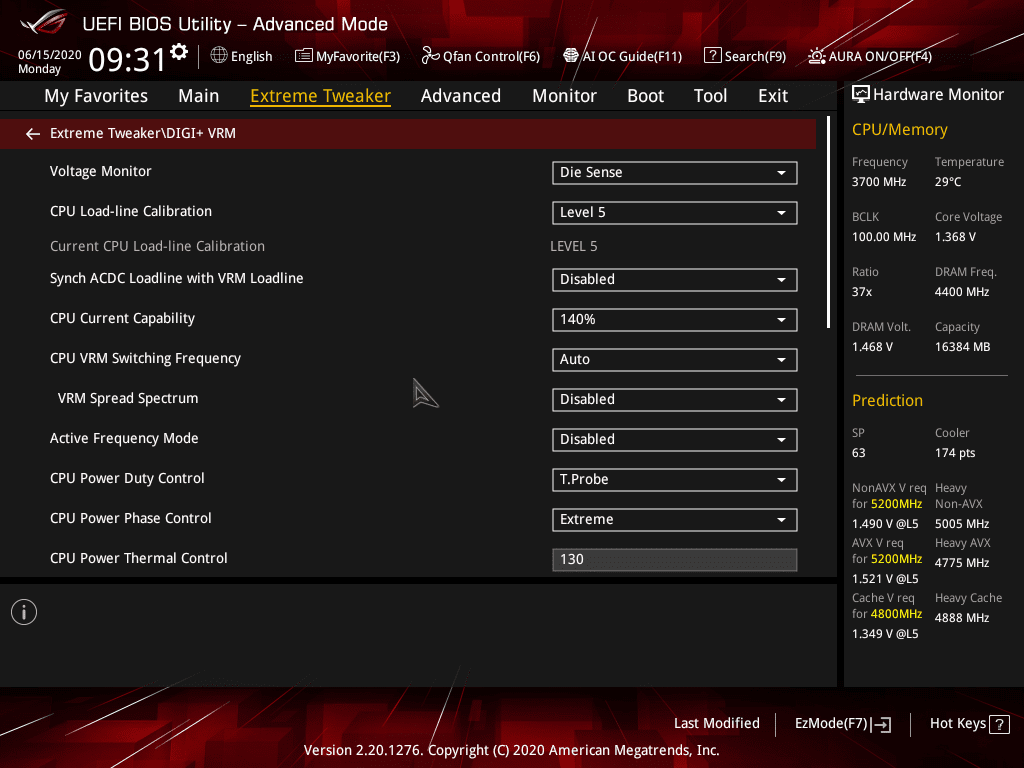Image resolution: width=1024 pixels, height=768 pixels.
Task: Click the LEVEL 5 current value
Action: tap(573, 246)
